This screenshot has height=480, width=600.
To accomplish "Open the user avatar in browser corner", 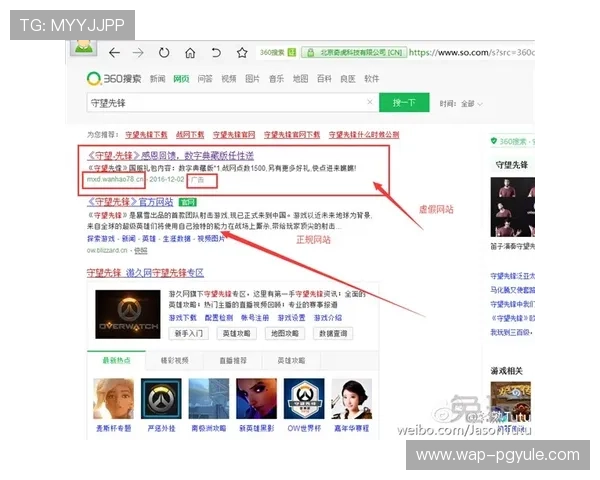I will pos(84,47).
